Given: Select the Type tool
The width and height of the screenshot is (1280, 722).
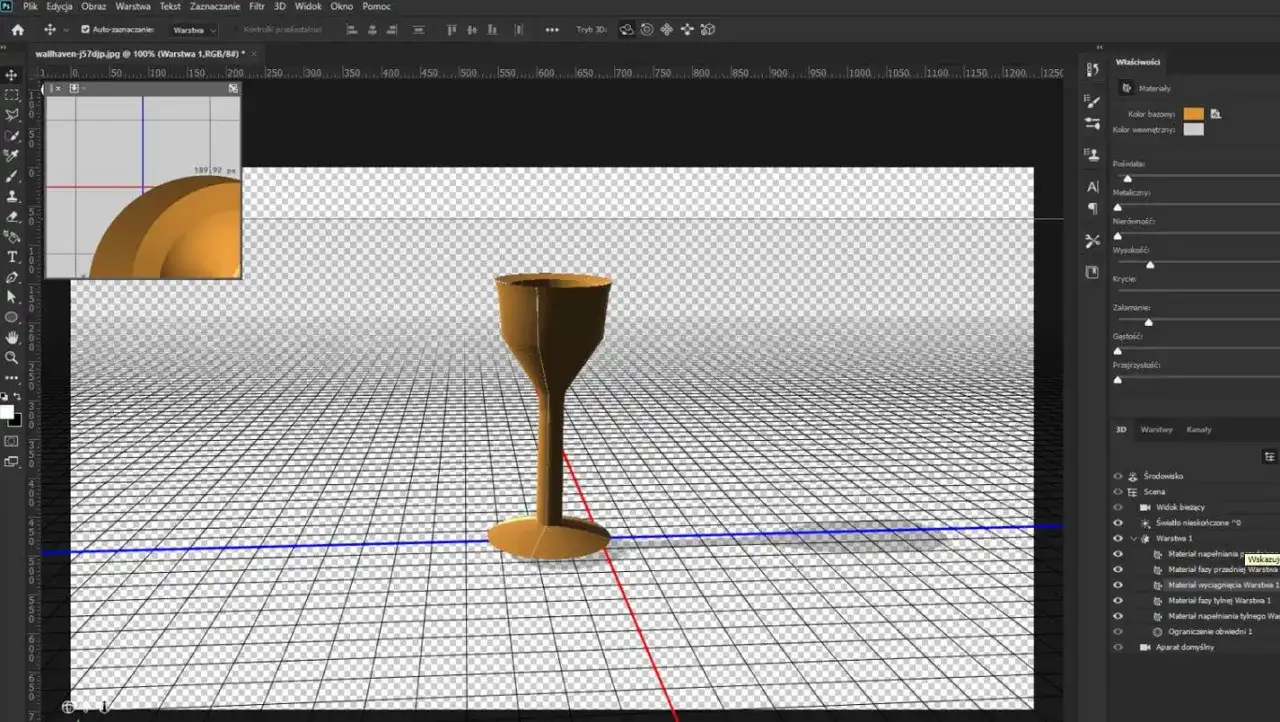Looking at the screenshot, I should (x=13, y=255).
